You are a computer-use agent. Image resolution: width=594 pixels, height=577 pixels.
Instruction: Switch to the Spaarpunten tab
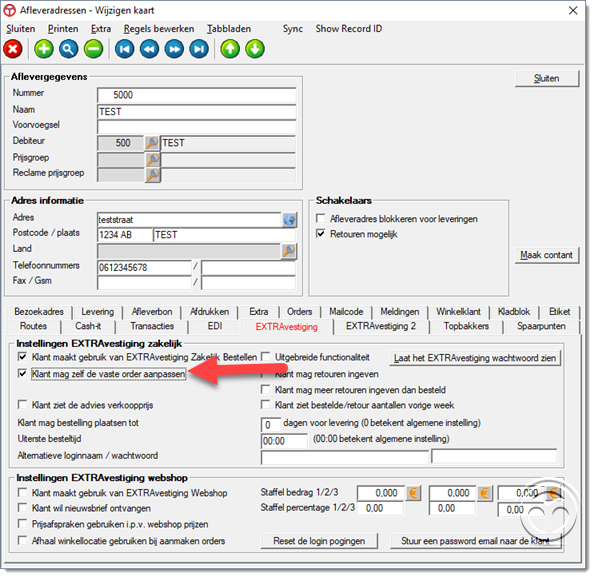[x=541, y=326]
